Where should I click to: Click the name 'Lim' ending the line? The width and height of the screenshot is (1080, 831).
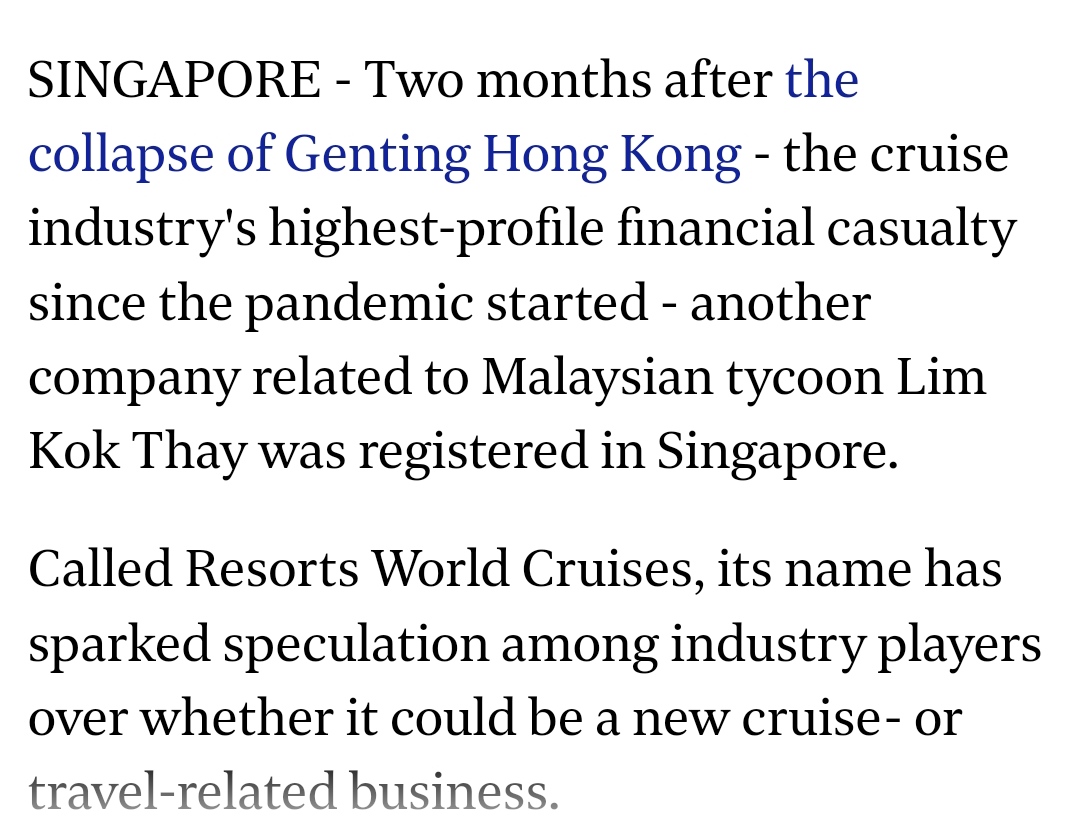(x=941, y=376)
